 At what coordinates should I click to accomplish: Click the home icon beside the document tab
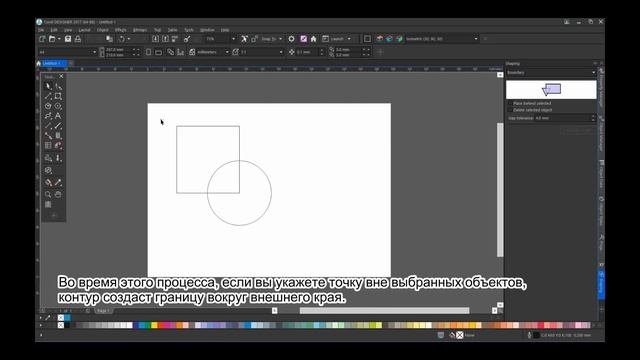pyautogui.click(x=39, y=63)
